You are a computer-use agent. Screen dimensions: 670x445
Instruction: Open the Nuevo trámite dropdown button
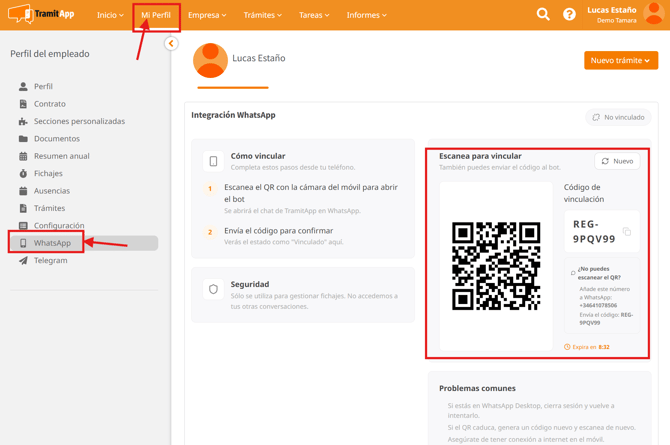click(x=620, y=60)
